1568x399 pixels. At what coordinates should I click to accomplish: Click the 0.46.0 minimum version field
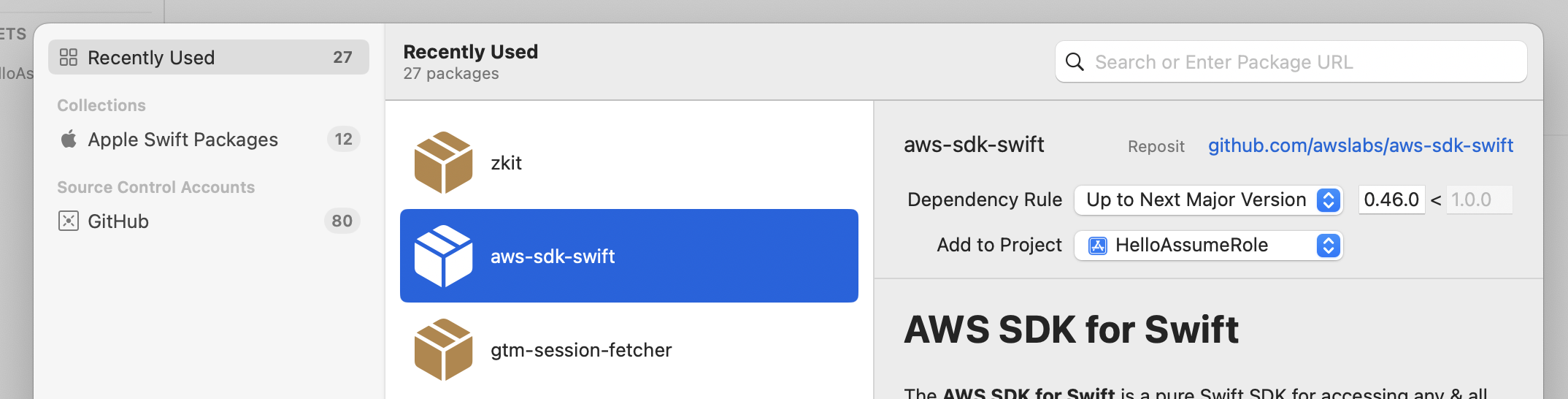[1391, 199]
